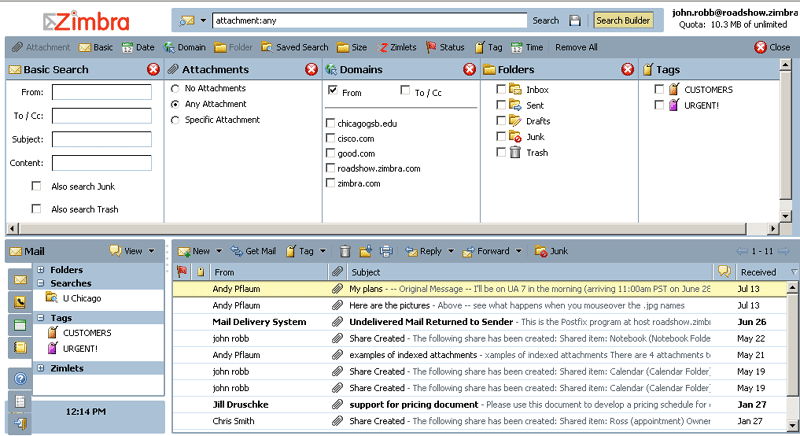Collapse the Tags tree section
Image resolution: width=800 pixels, height=436 pixels.
[41, 318]
